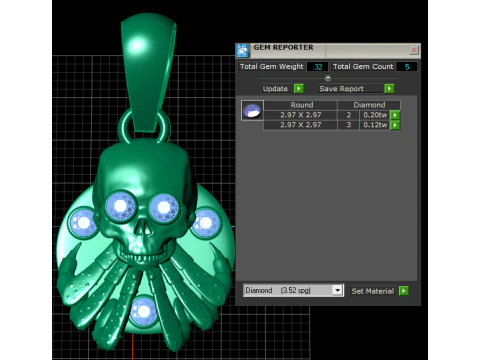Click green arrow next to Save Report
Image resolution: width=480 pixels, height=360 pixels.
[x=389, y=89]
